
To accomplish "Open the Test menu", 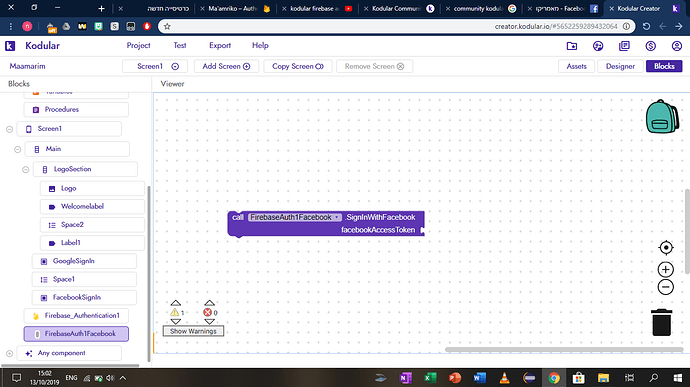I will click(x=180, y=45).
